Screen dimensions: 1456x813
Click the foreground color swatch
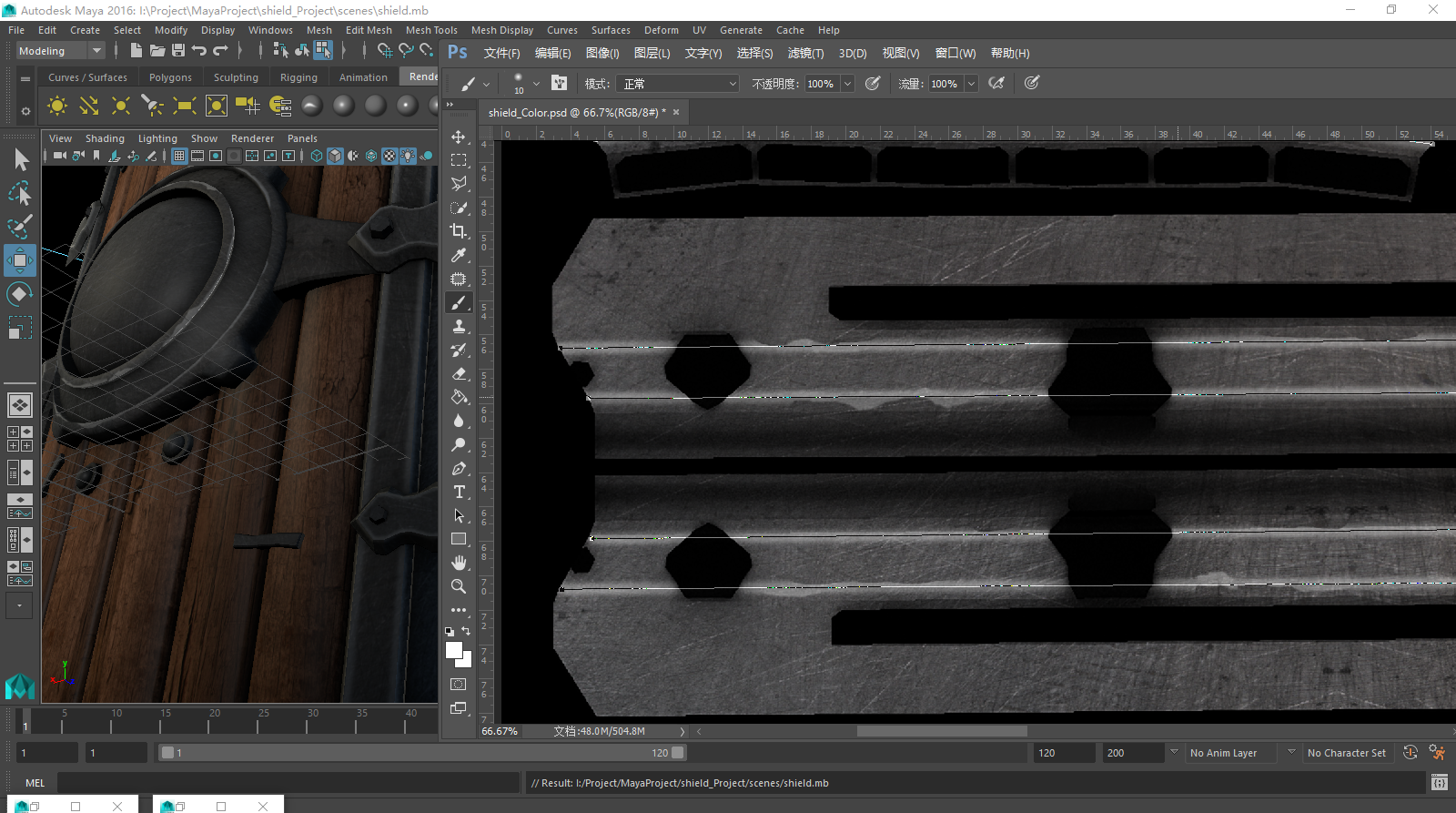point(454,649)
